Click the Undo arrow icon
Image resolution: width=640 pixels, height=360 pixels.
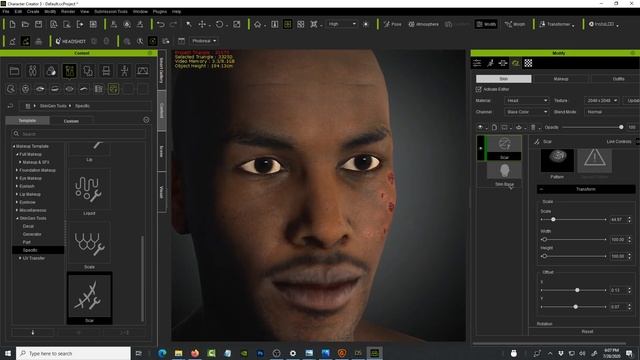160,24
